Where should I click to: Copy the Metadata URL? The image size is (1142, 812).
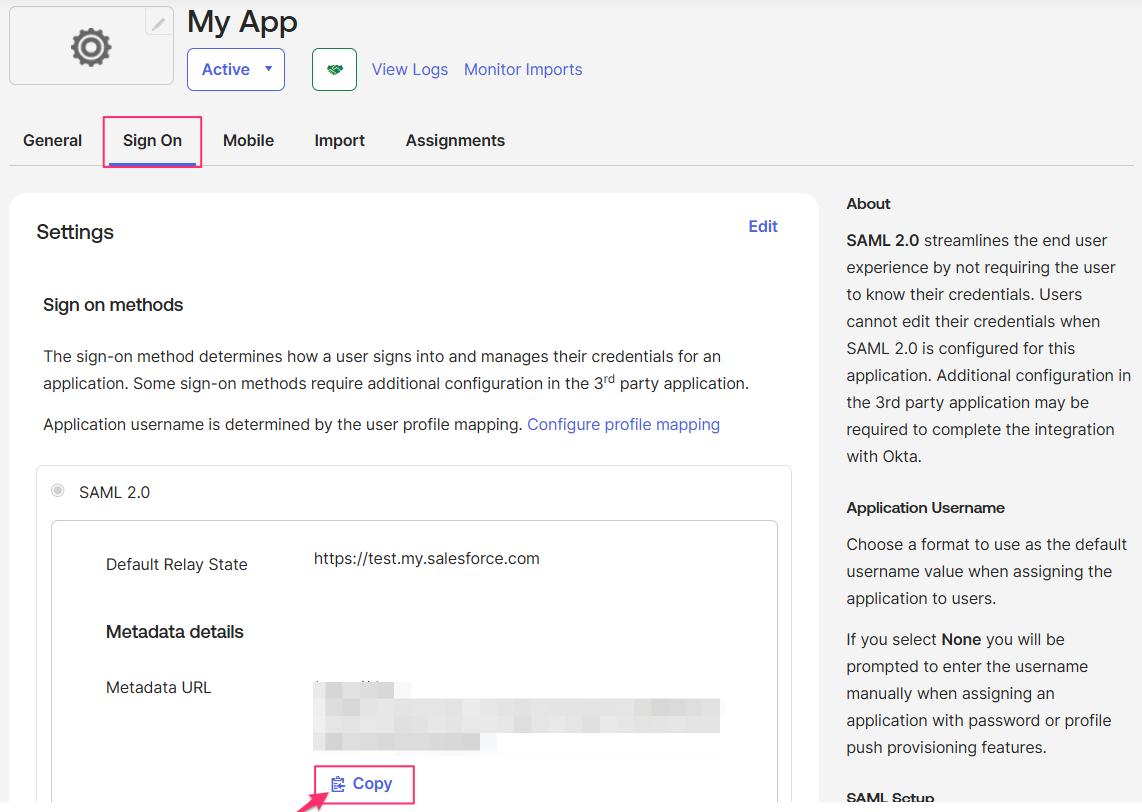click(x=363, y=784)
